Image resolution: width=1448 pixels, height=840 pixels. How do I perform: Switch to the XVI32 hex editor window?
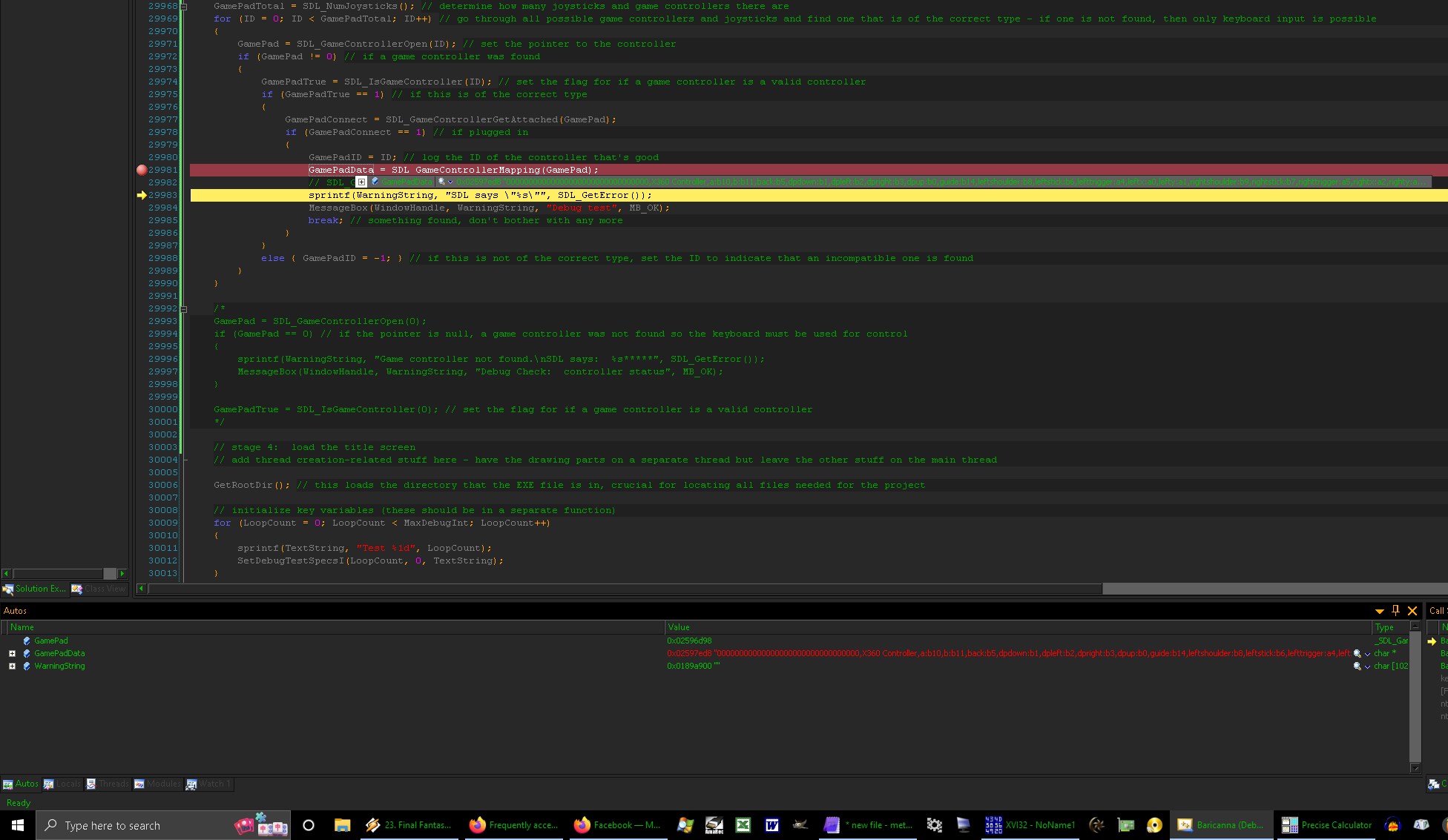point(1030,825)
